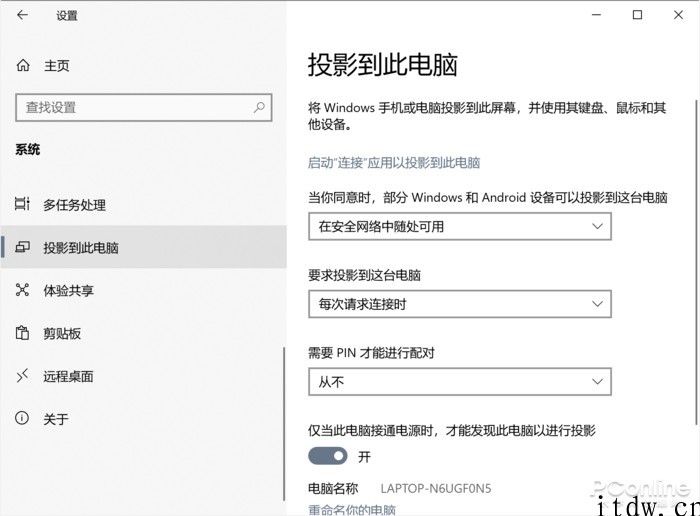Open the 主页 home page
The width and height of the screenshot is (700, 516).
56,66
